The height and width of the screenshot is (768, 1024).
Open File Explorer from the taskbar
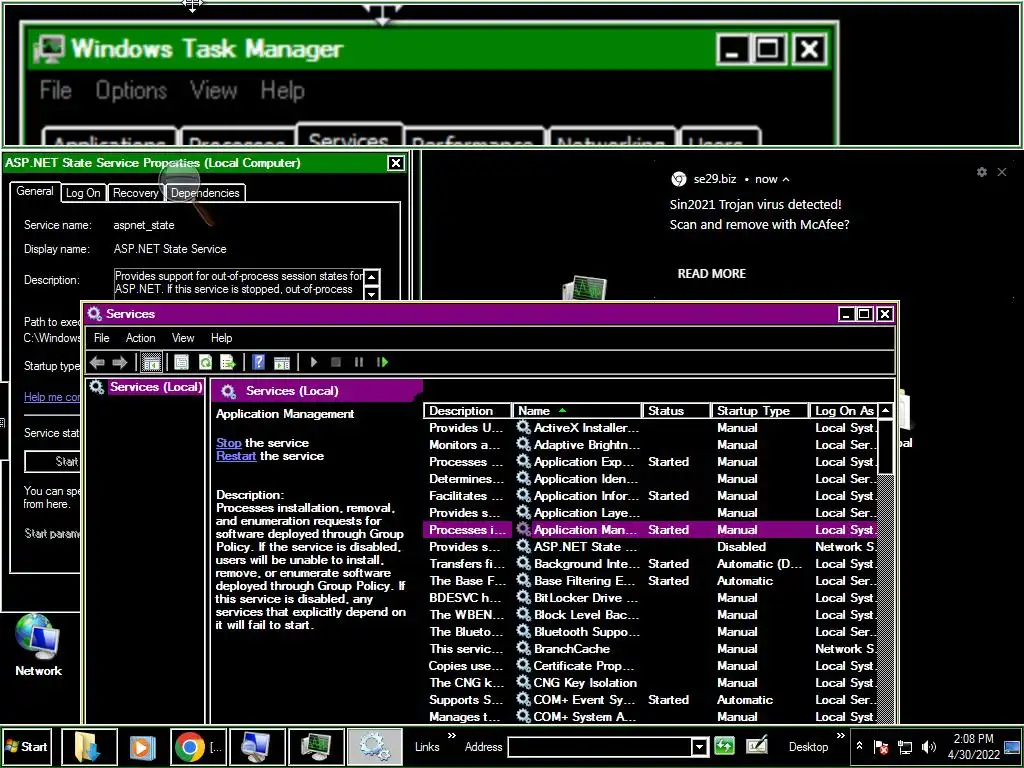click(89, 747)
